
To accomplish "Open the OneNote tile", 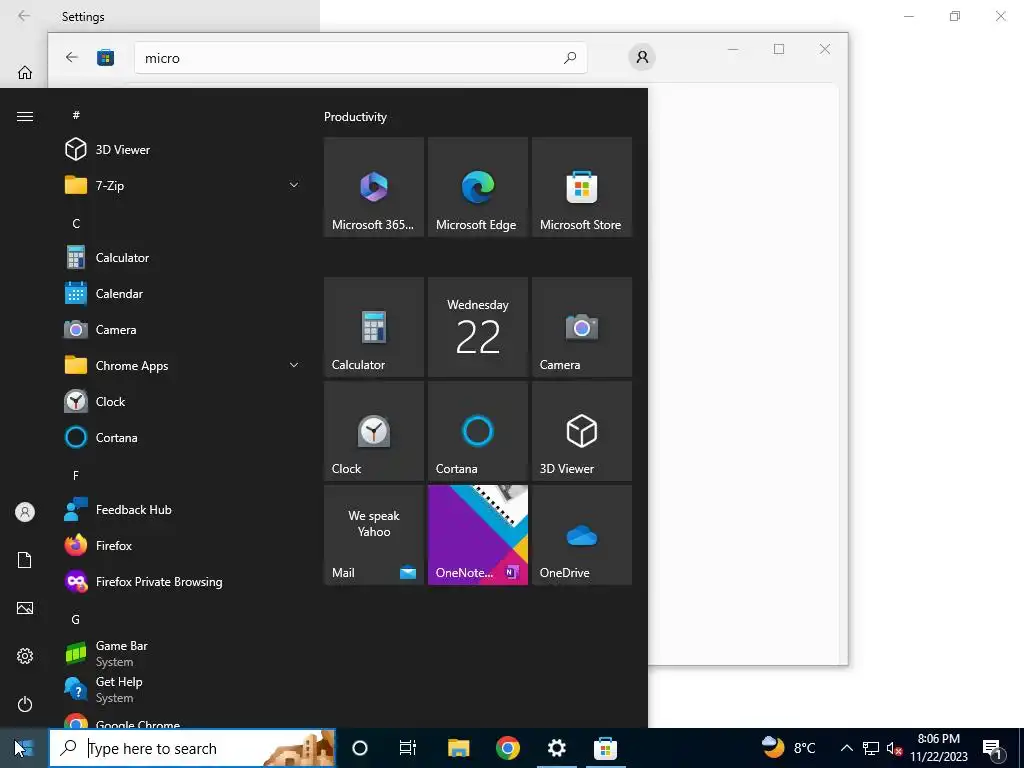I will [477, 535].
